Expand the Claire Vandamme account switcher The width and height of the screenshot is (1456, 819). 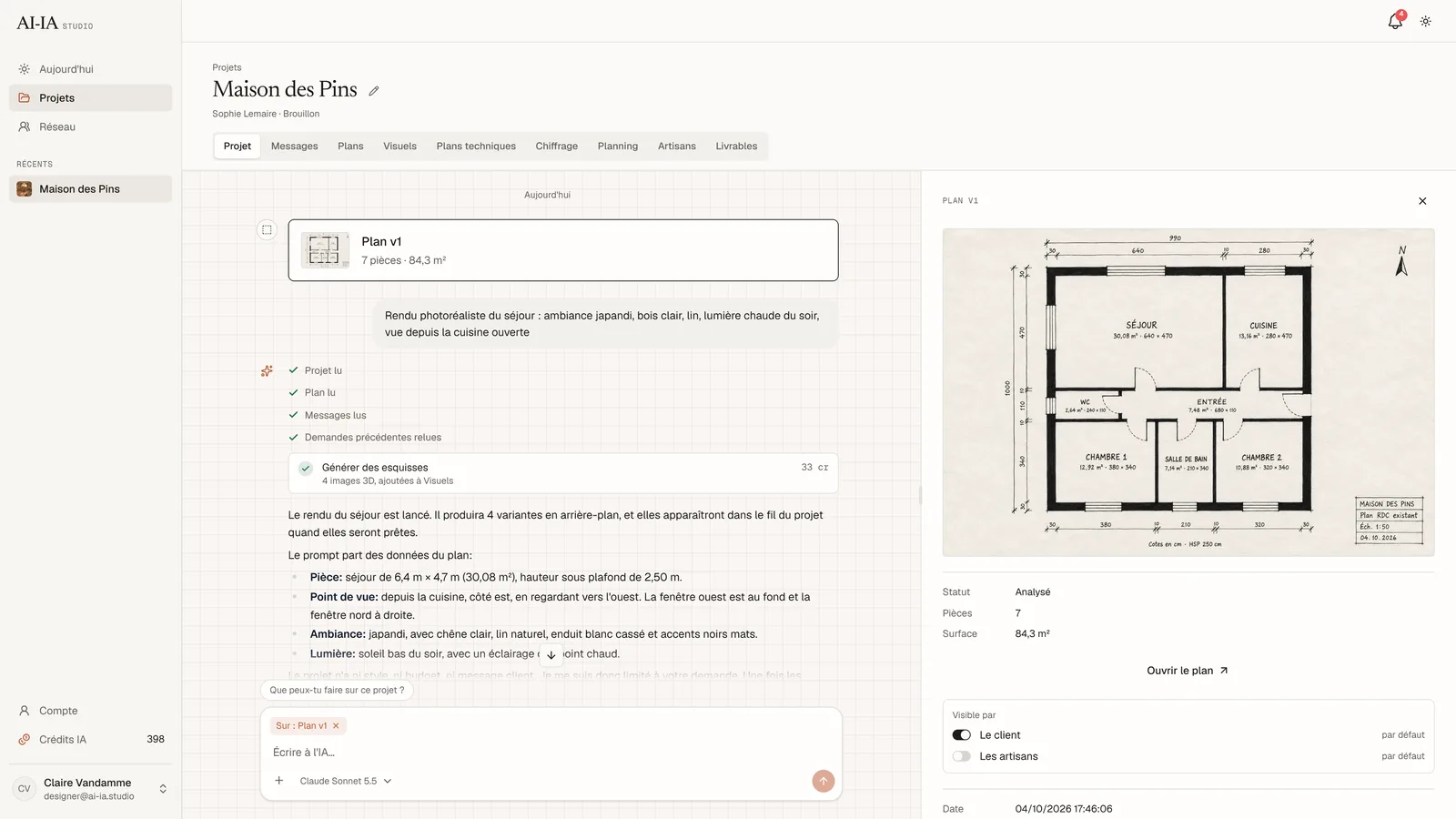tap(163, 789)
